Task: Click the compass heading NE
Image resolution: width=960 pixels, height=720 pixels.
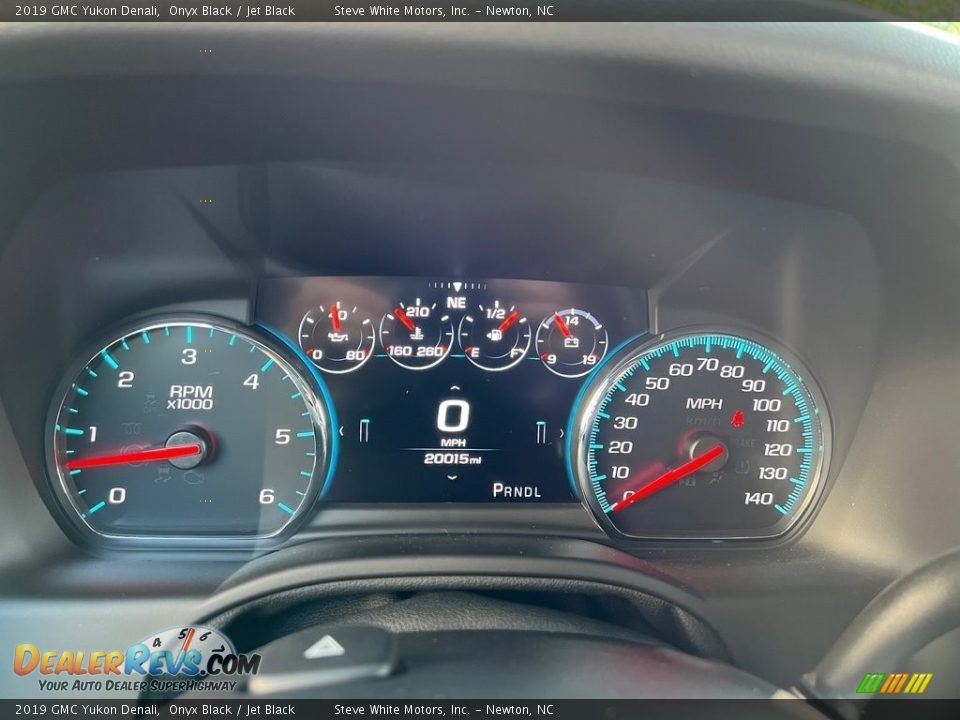Action: click(456, 302)
